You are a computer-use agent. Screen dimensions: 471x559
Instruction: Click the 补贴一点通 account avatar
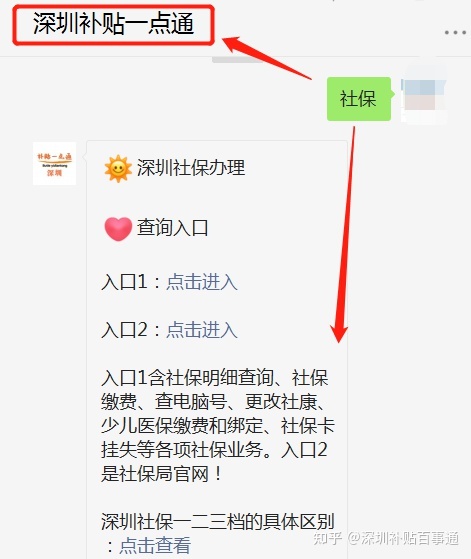(55, 164)
